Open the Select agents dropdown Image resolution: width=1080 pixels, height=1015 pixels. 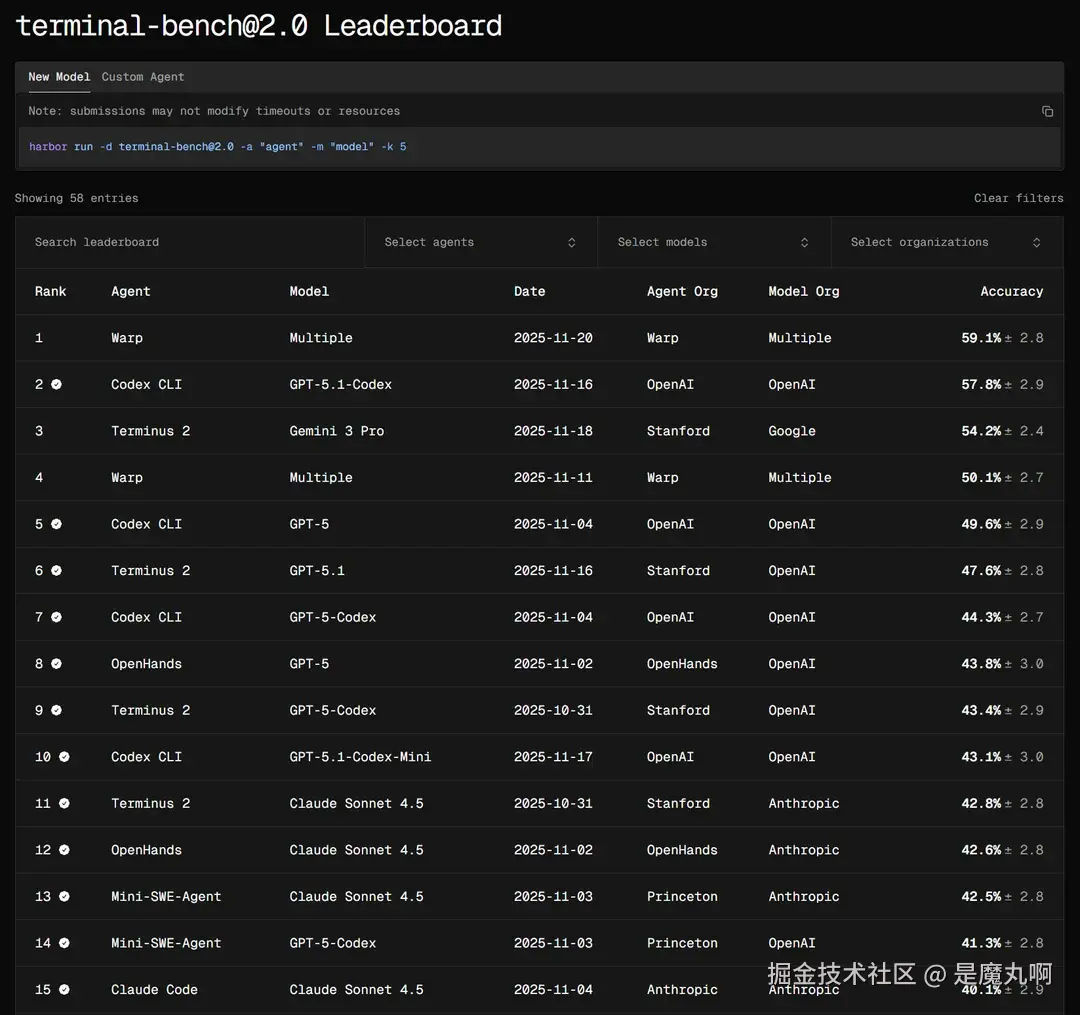point(480,242)
